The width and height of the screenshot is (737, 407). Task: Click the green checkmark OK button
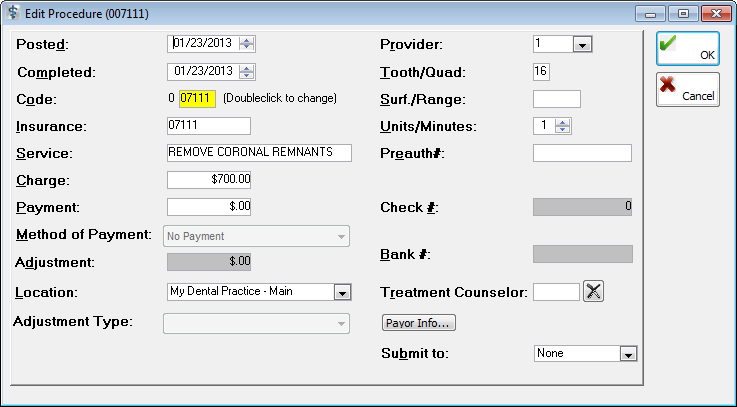click(x=688, y=48)
